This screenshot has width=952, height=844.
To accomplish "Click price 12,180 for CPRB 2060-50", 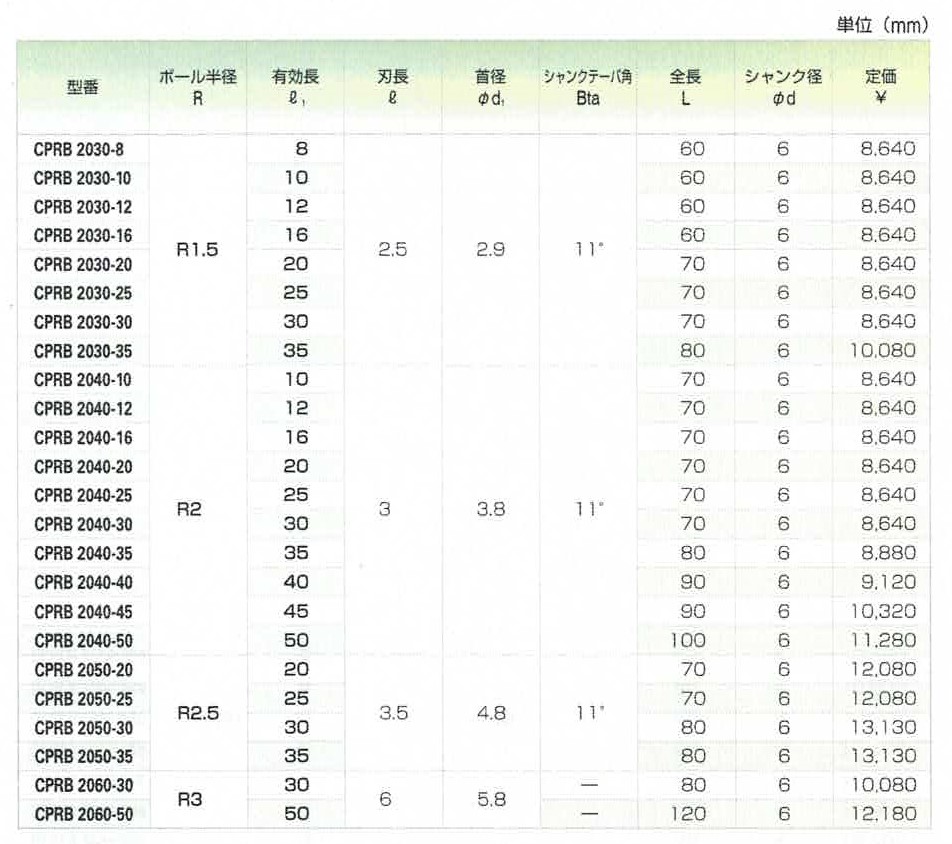I will pyautogui.click(x=883, y=814).
